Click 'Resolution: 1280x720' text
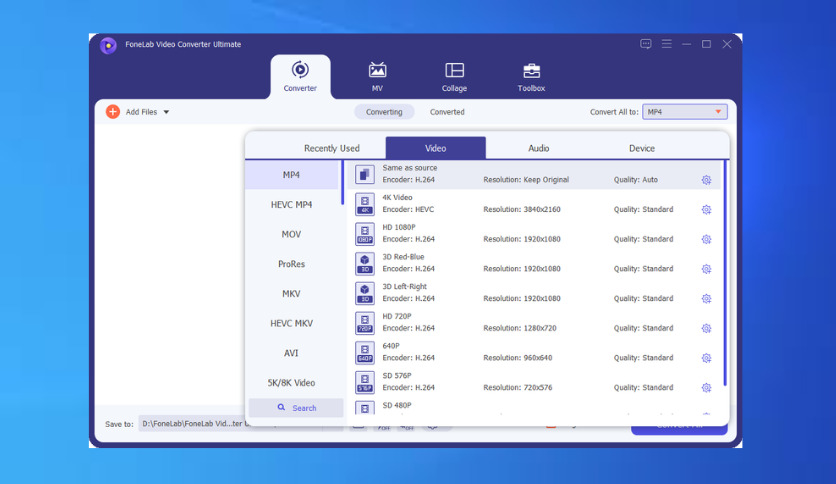Viewport: 836px width, 484px height. (x=519, y=328)
